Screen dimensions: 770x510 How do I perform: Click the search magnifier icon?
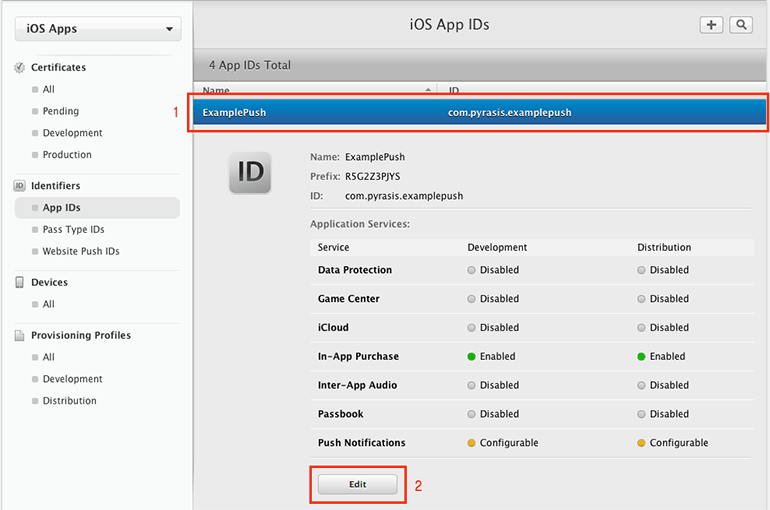[741, 25]
